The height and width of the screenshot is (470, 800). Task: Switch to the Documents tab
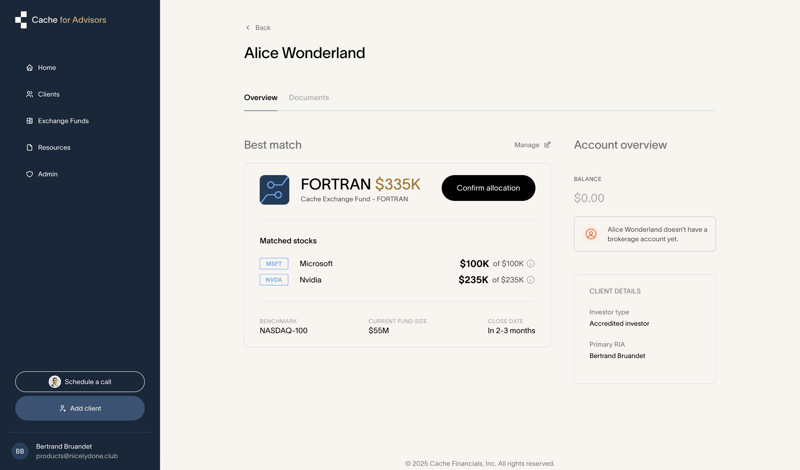pyautogui.click(x=309, y=98)
